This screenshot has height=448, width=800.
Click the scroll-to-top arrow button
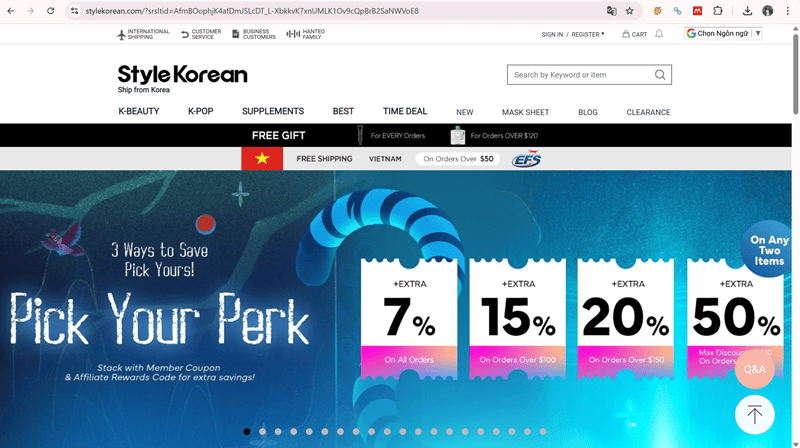755,415
